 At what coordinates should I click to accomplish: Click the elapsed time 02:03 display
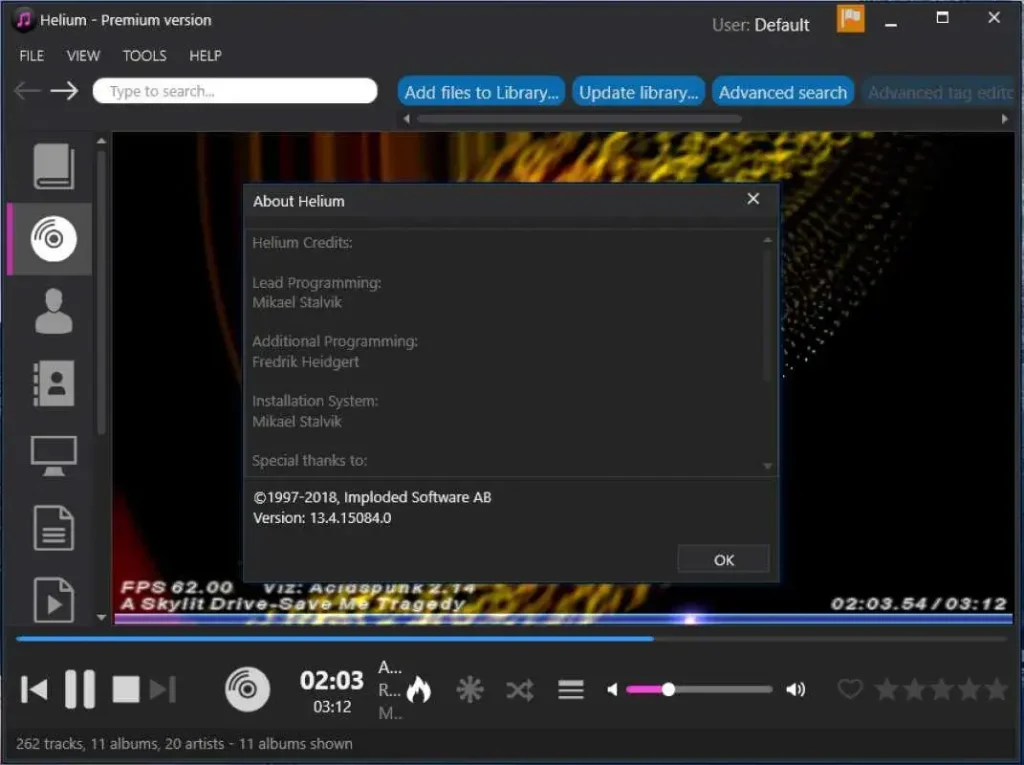(x=332, y=681)
